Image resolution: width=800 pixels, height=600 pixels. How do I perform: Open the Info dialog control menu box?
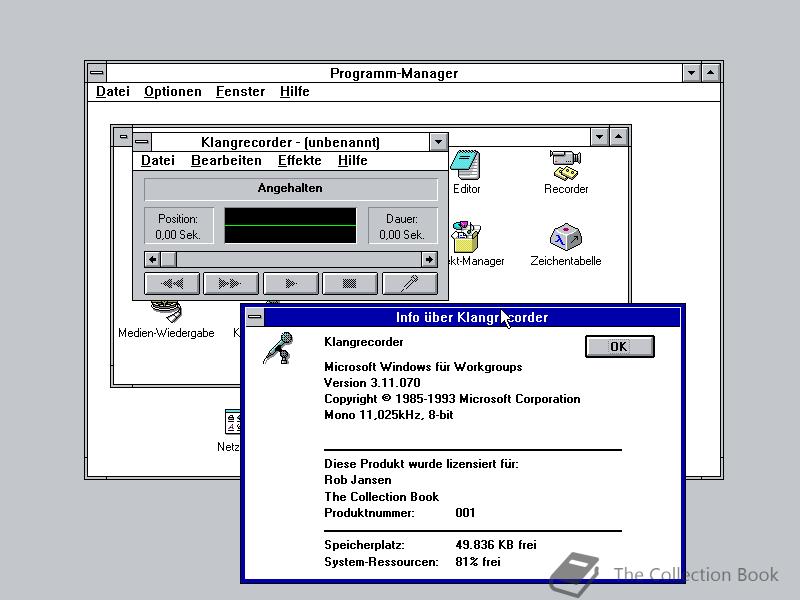[255, 317]
